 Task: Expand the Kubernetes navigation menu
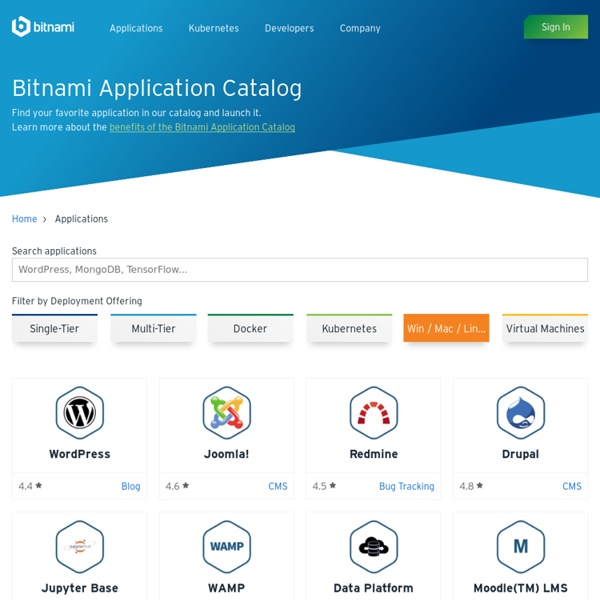tap(213, 28)
